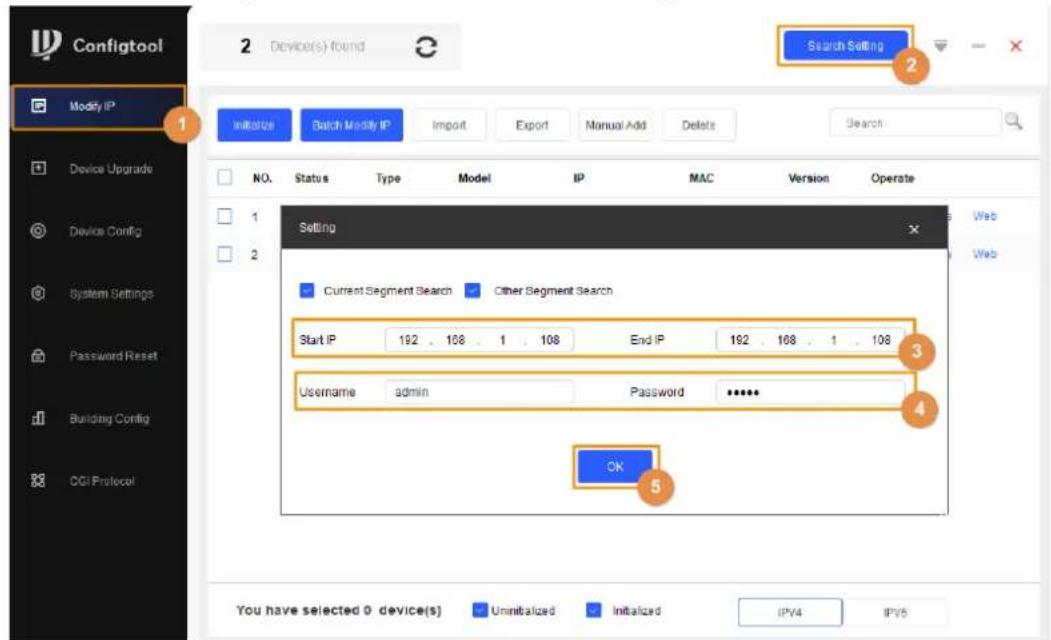Click the device Search input field
The height and width of the screenshot is (640, 1051).
pos(914,123)
